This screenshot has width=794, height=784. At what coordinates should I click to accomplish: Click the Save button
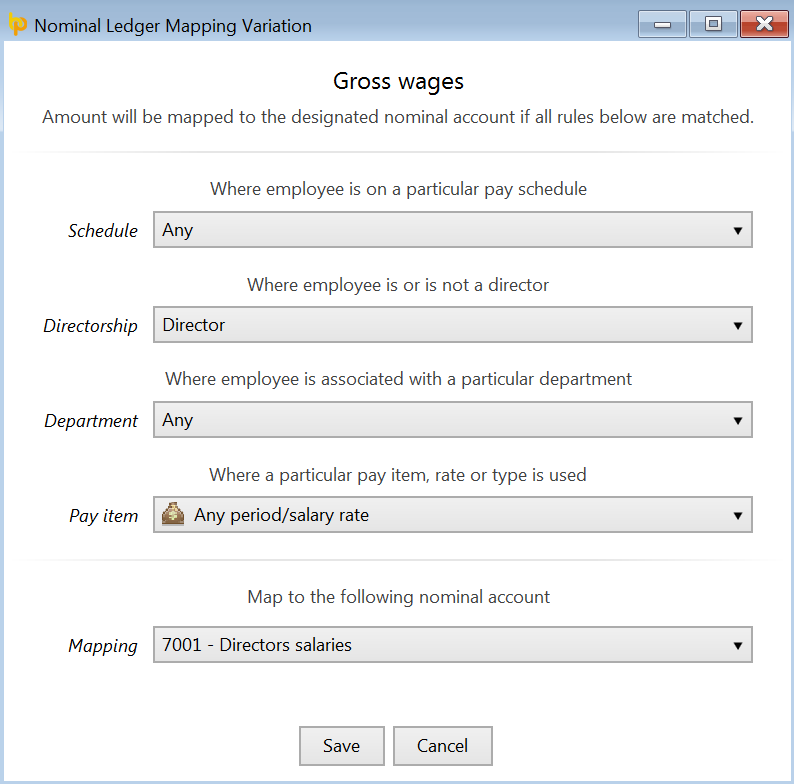tap(342, 746)
